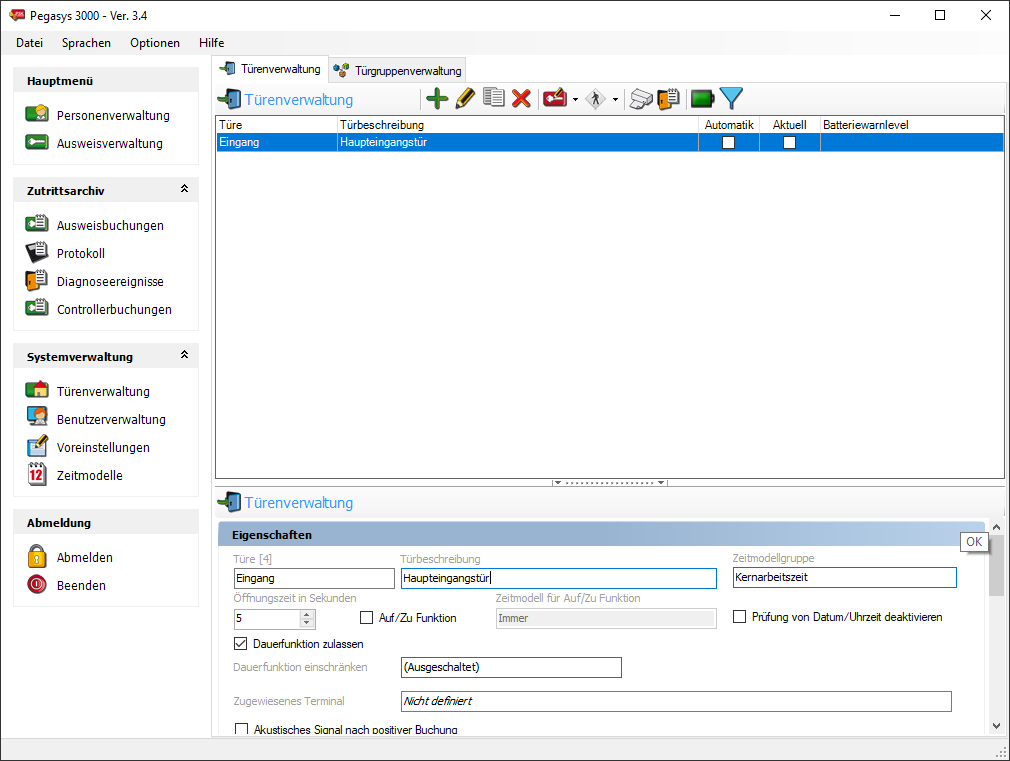Collapse the Systemverwaltung section

pos(183,354)
